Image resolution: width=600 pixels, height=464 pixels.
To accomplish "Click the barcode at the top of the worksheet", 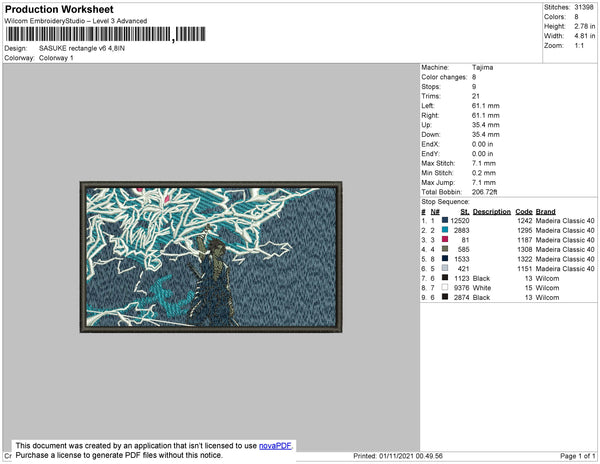I will click(88, 36).
